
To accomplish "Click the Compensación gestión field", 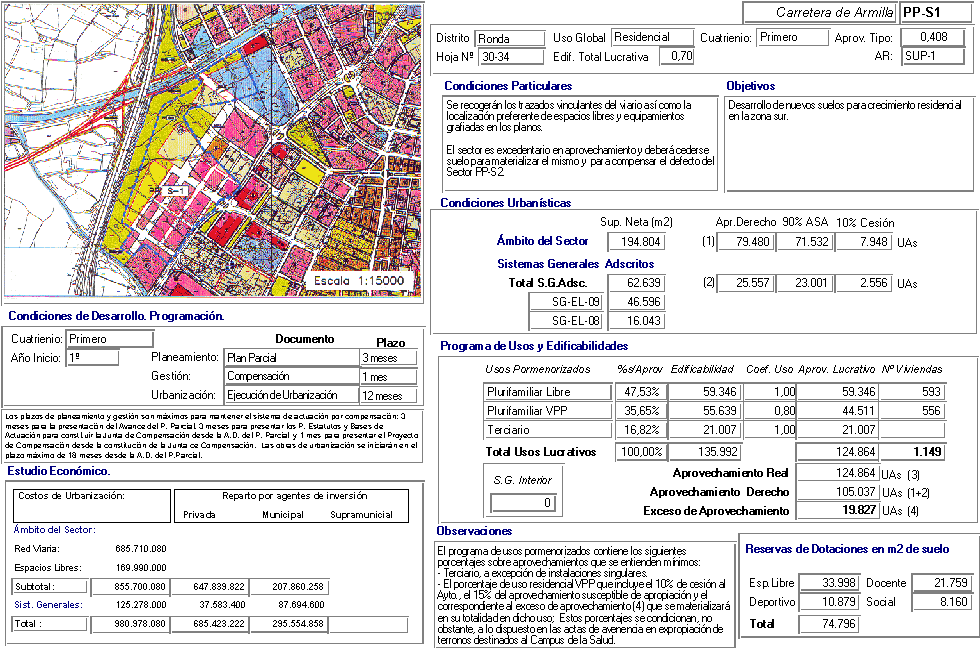I will pos(290,376).
